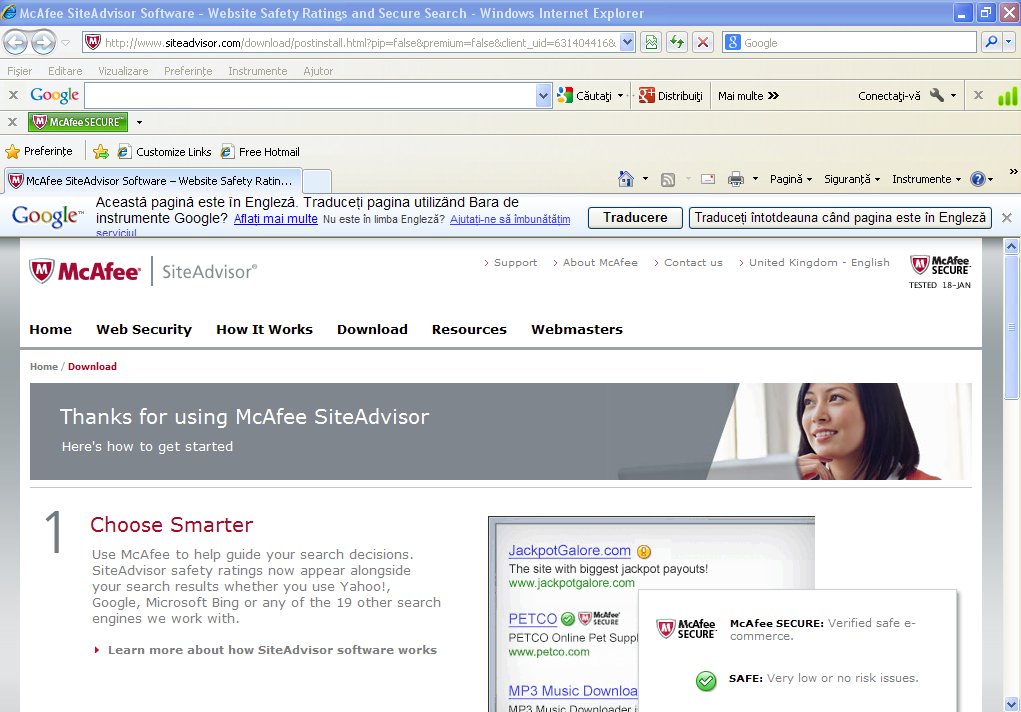Close the Google translate bar
1021x712 pixels.
[1007, 218]
